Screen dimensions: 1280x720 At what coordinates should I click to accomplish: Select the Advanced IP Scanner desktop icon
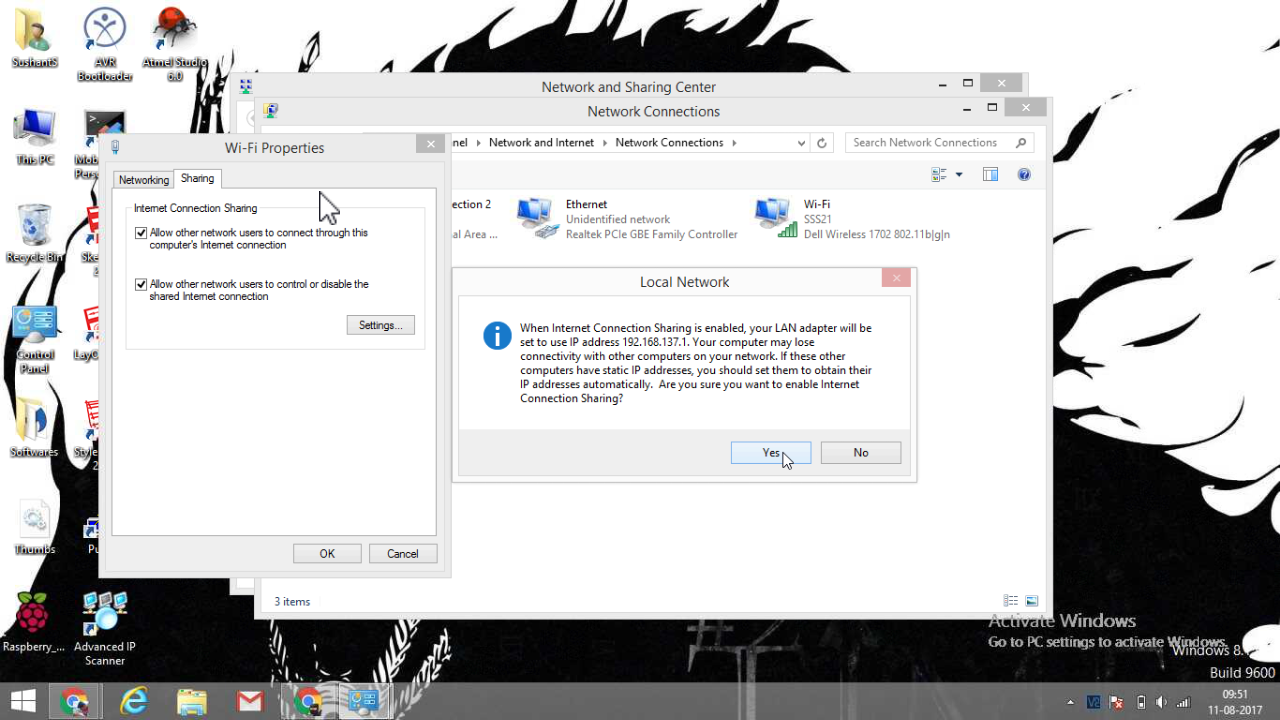(x=105, y=628)
